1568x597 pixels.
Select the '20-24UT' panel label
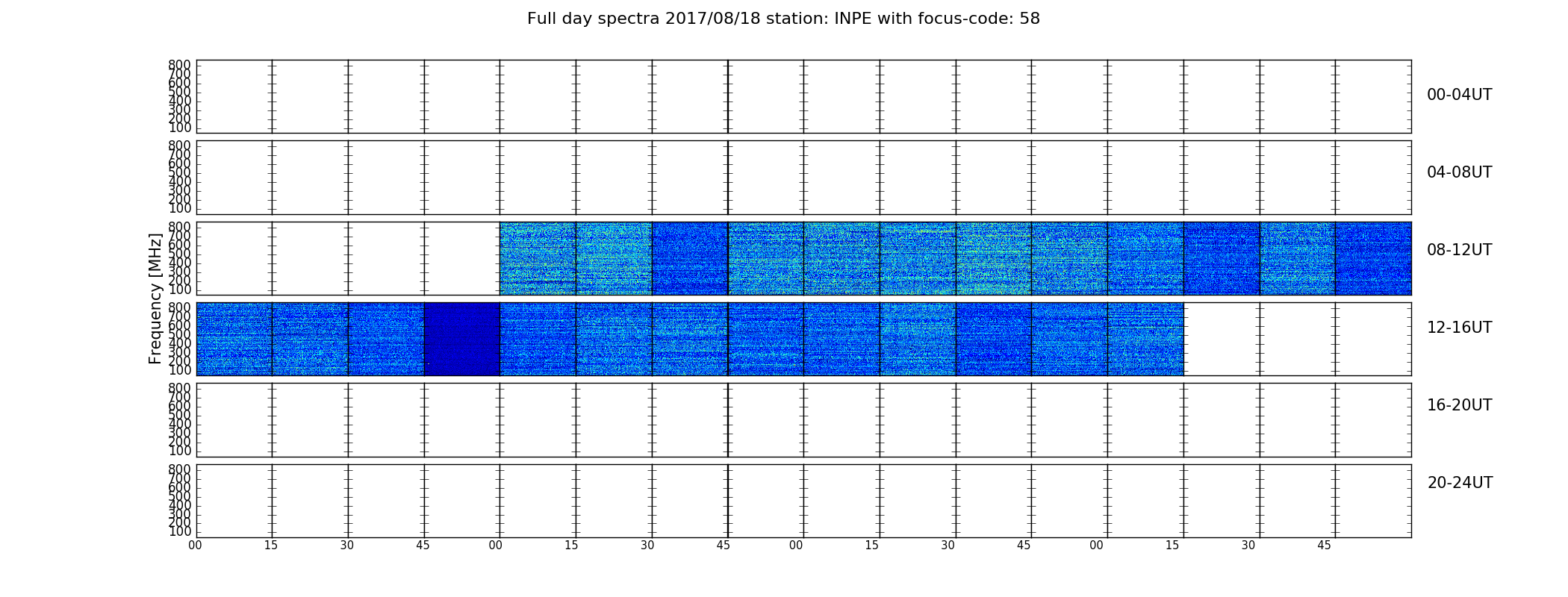coord(1460,483)
